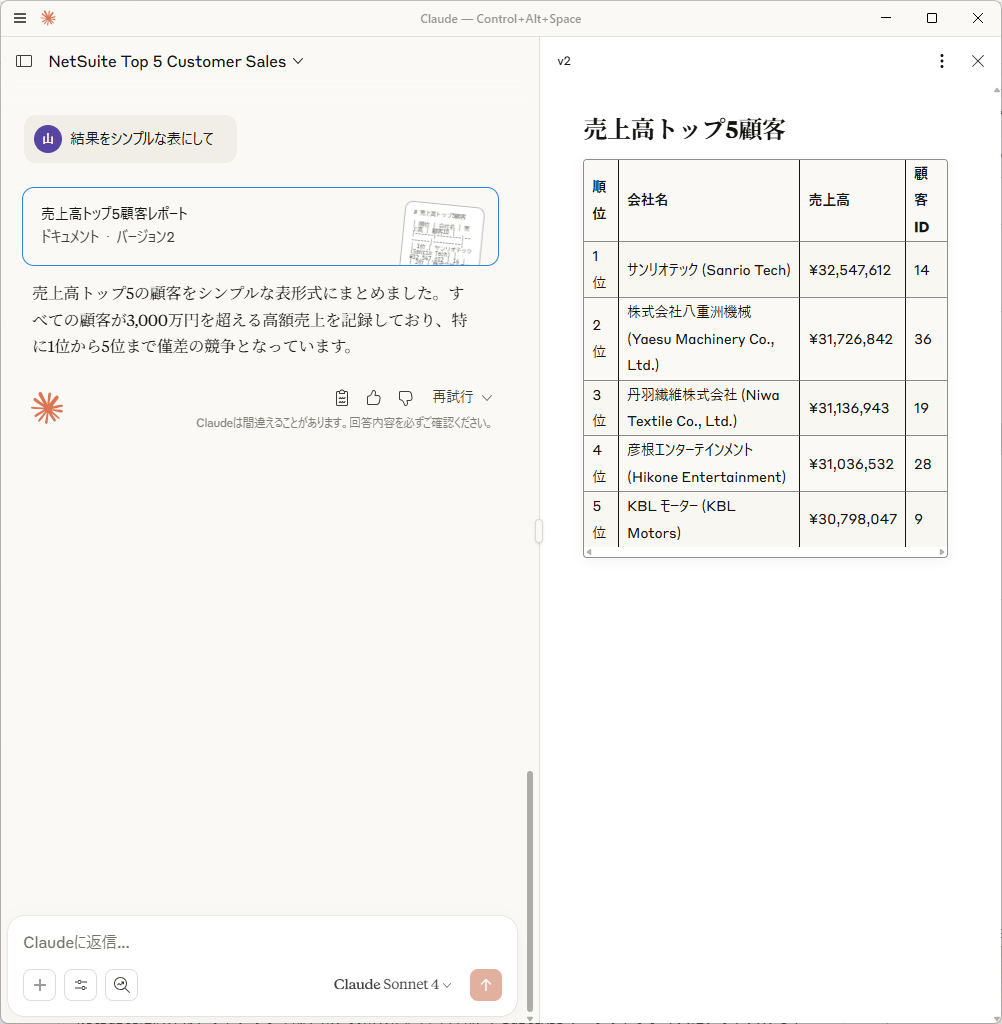
Task: Toggle the sidebar panel icon
Action: point(24,61)
